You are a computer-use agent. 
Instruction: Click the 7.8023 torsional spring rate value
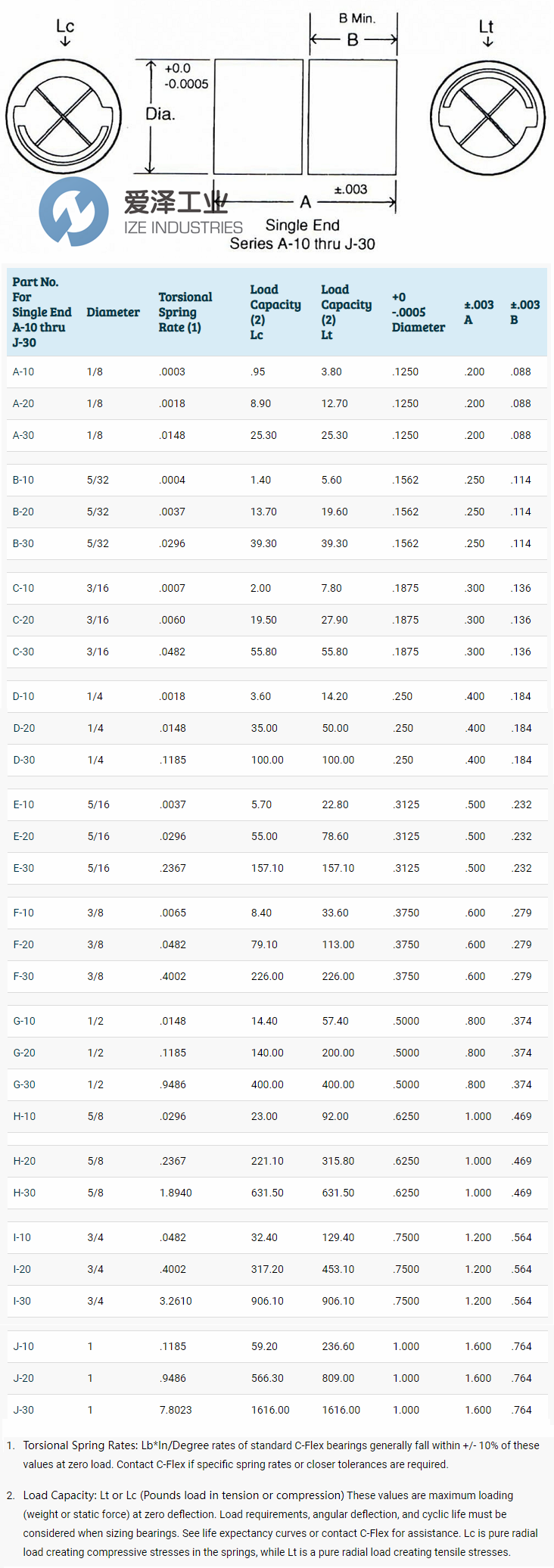pyautogui.click(x=176, y=1410)
